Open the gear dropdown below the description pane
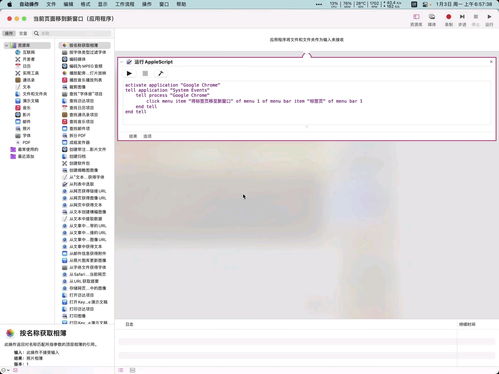499x374 pixels. [x=5, y=370]
